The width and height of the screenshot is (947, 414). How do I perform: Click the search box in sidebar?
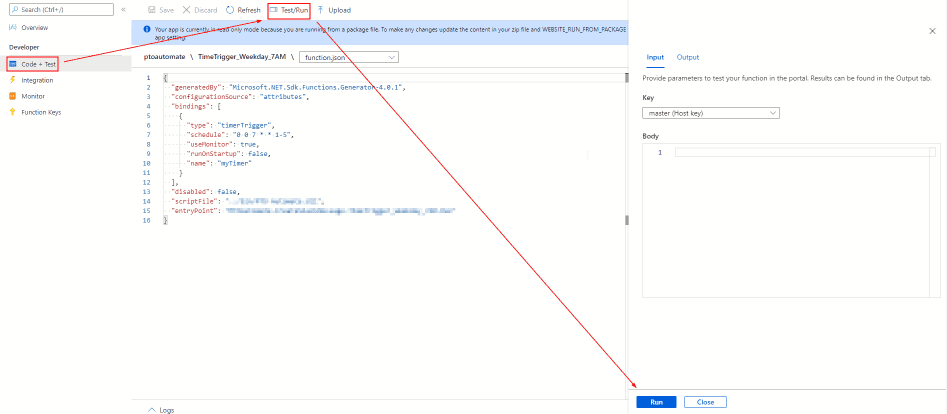(61, 10)
